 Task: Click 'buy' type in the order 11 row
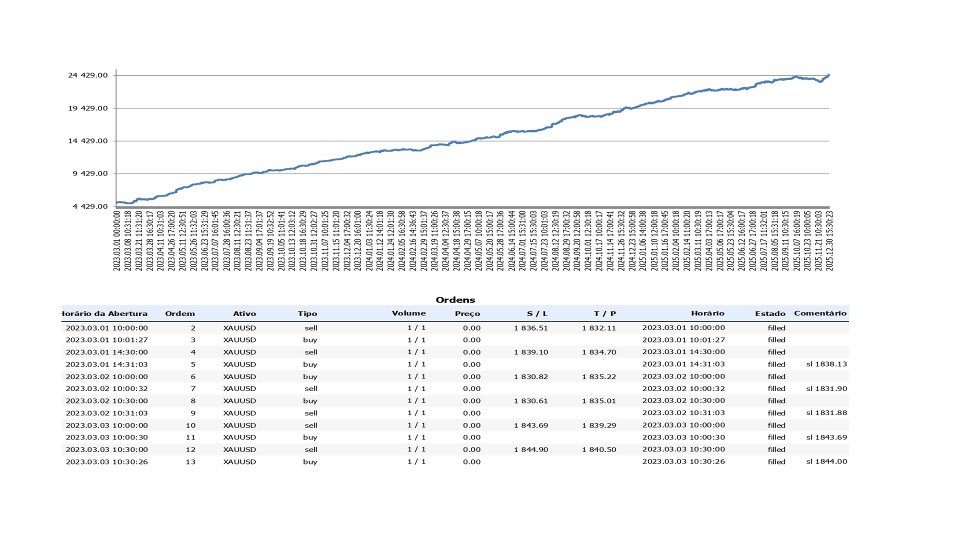[310, 438]
